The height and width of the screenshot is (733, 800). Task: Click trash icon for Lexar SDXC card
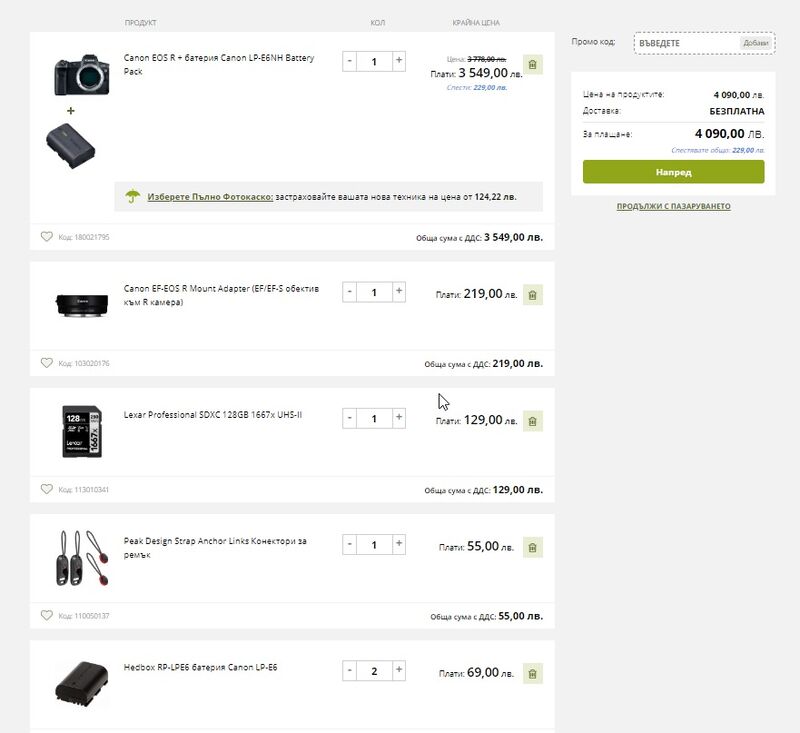coord(532,421)
